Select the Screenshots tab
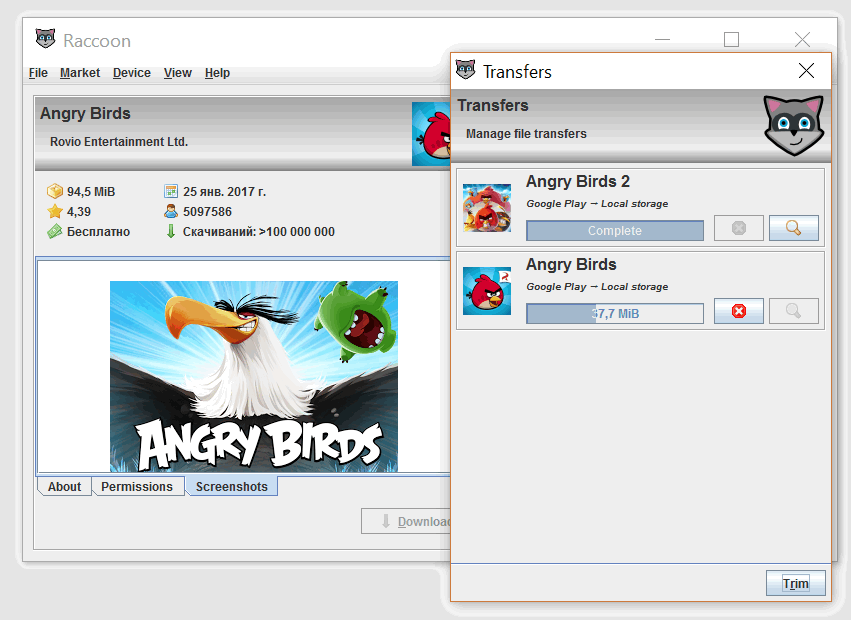The height and width of the screenshot is (620, 851). point(232,486)
